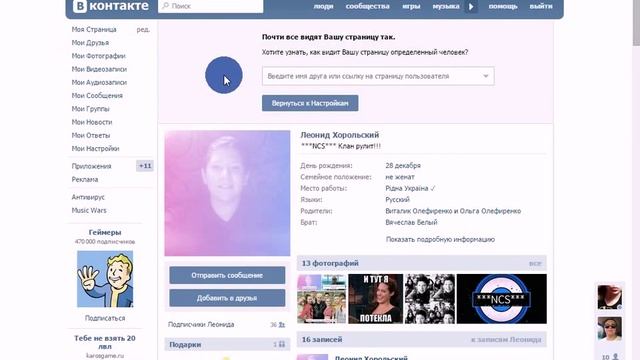
Task: Open chat friend avatar with sunglasses
Action: (x=610, y=329)
